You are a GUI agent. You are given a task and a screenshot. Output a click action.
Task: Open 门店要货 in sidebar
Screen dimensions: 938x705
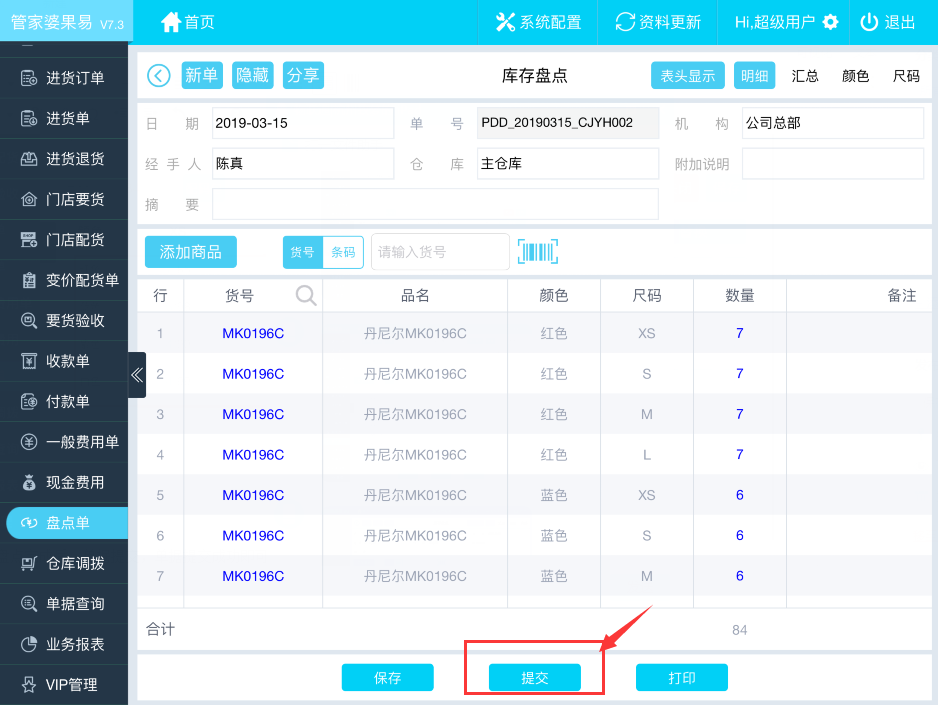tap(64, 199)
